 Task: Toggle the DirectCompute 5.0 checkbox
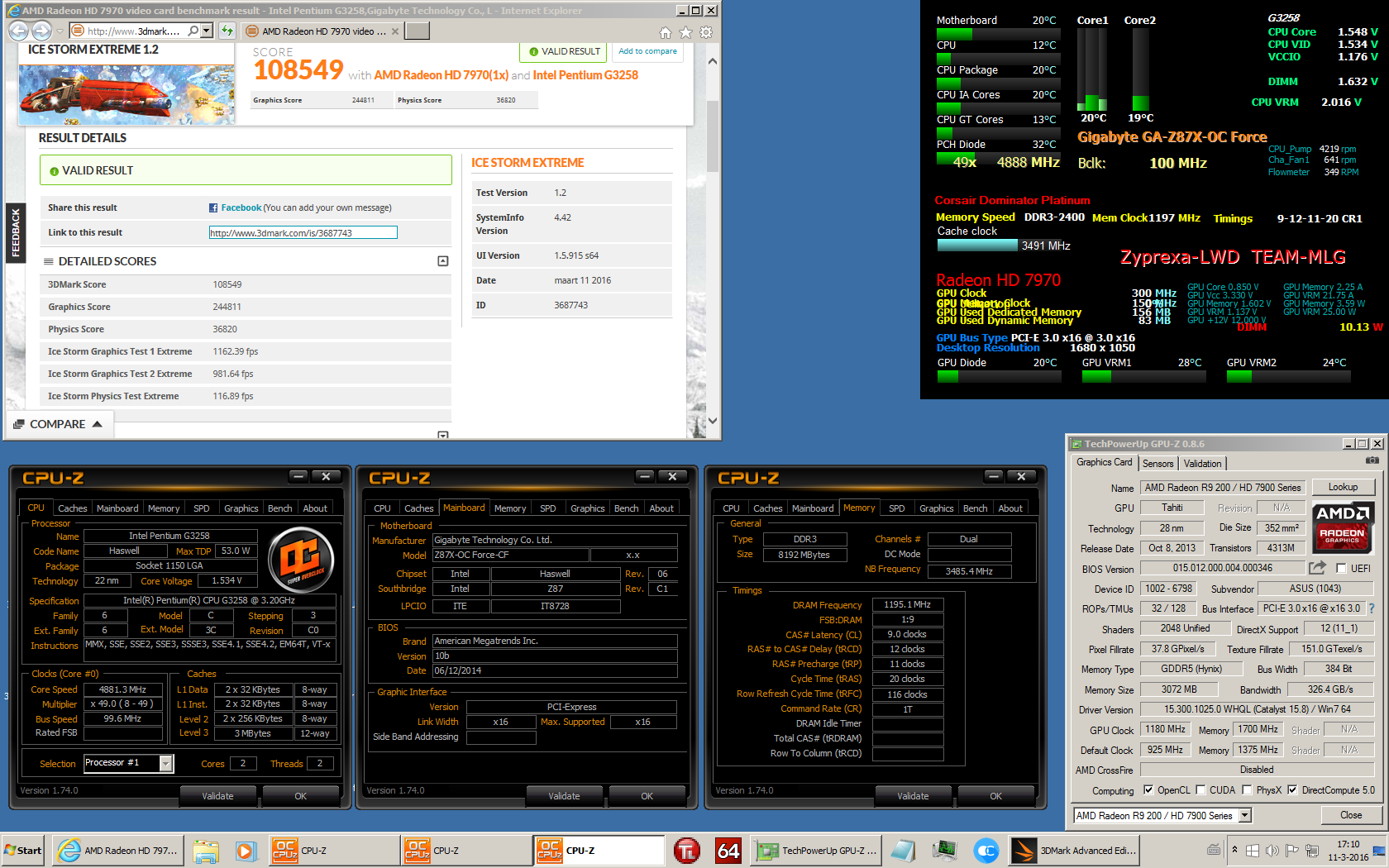coord(1292,789)
